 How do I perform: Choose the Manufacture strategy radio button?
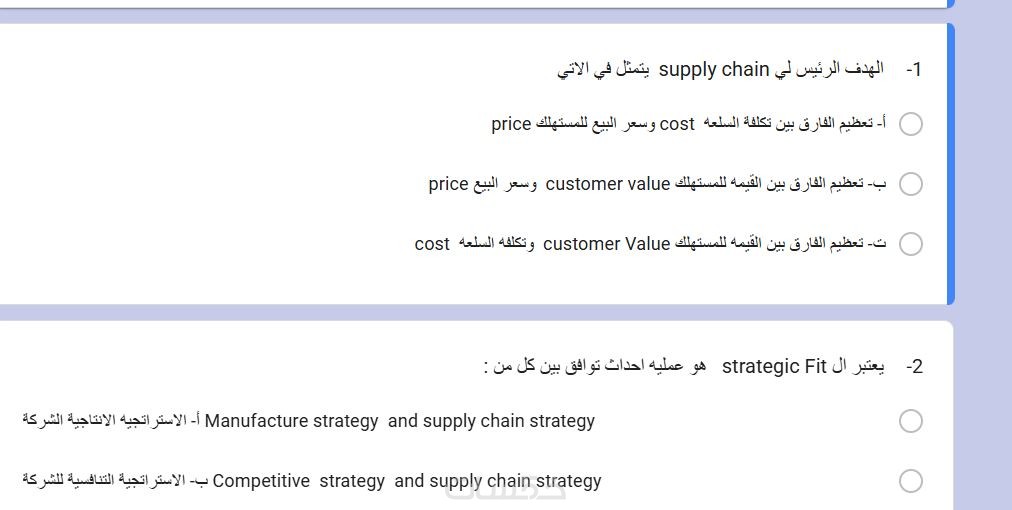click(x=910, y=421)
